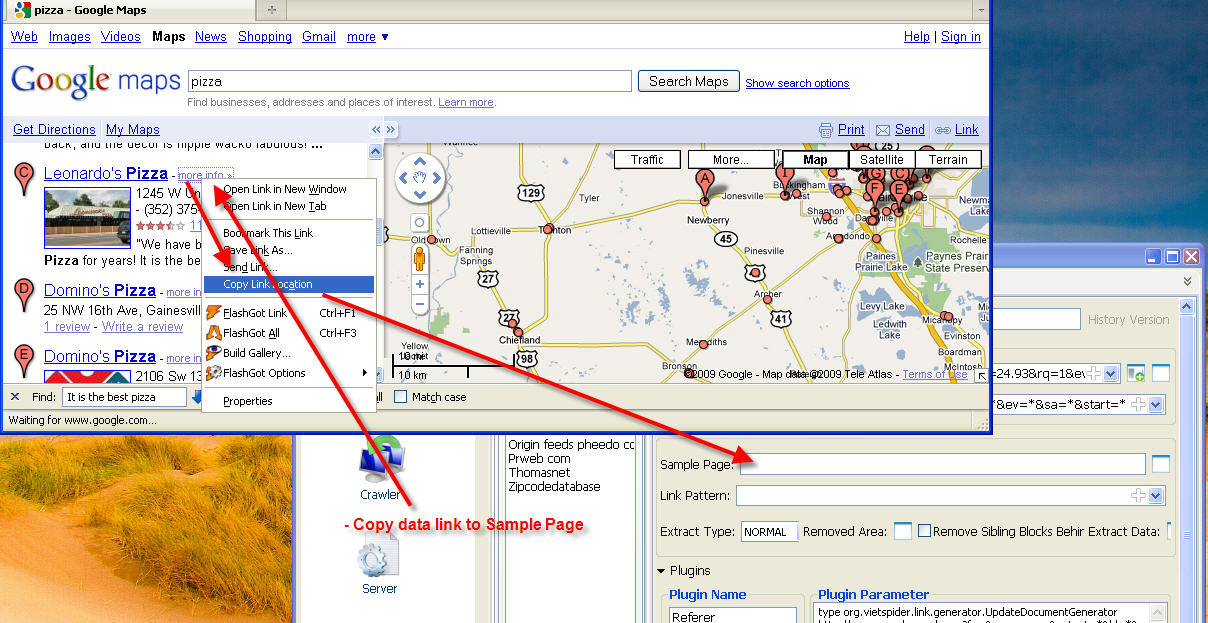
Task: Click the Sign in link
Action: coord(961,37)
